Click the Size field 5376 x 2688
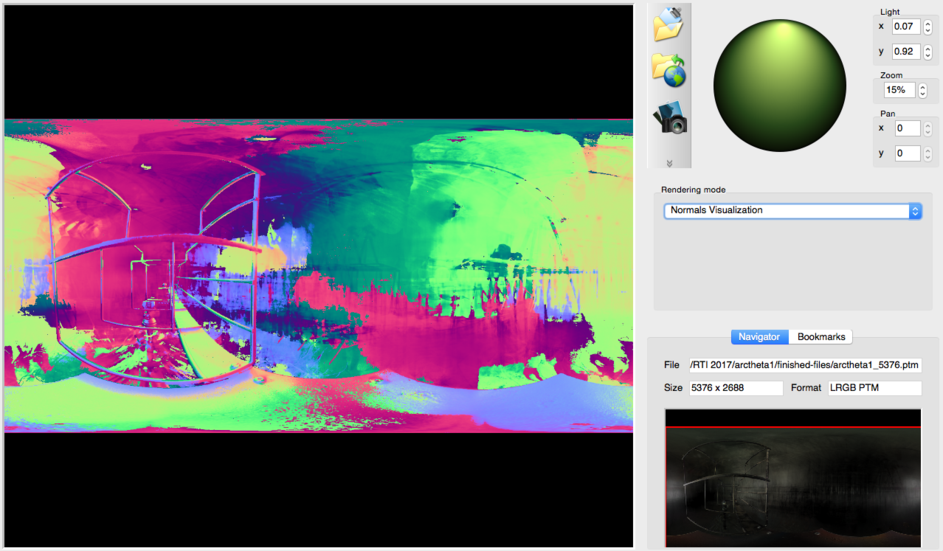Image resolution: width=943 pixels, height=551 pixels. [736, 388]
